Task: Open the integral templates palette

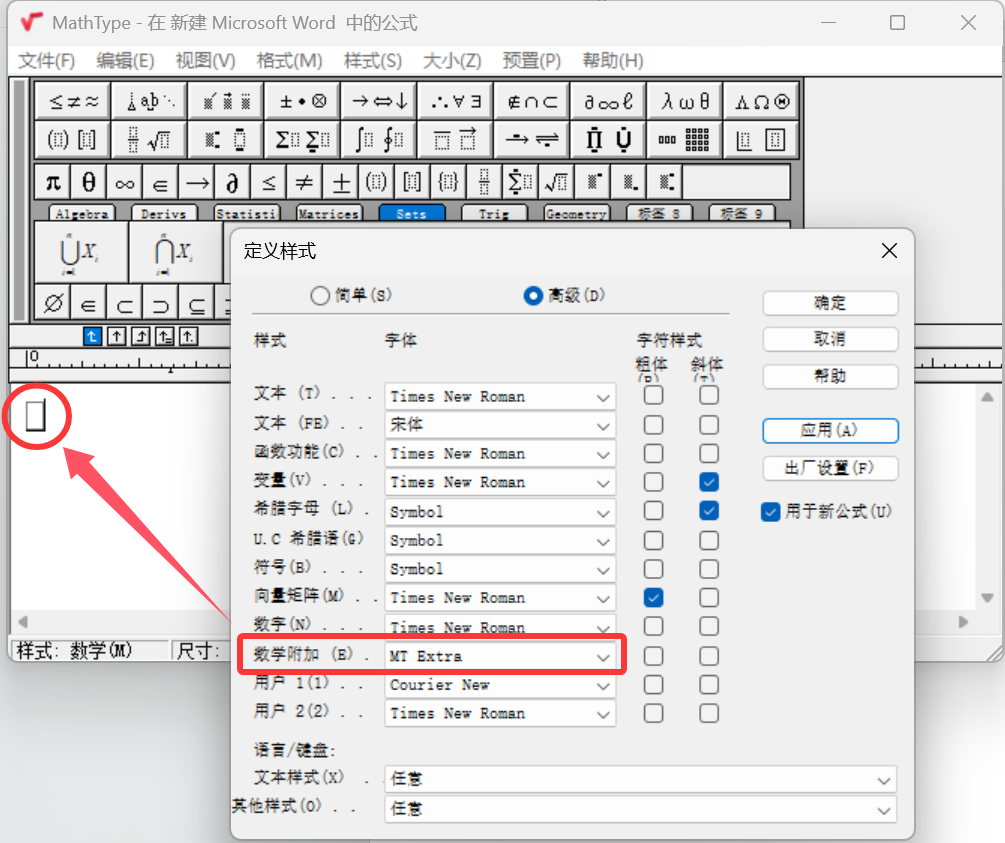Action: (379, 139)
